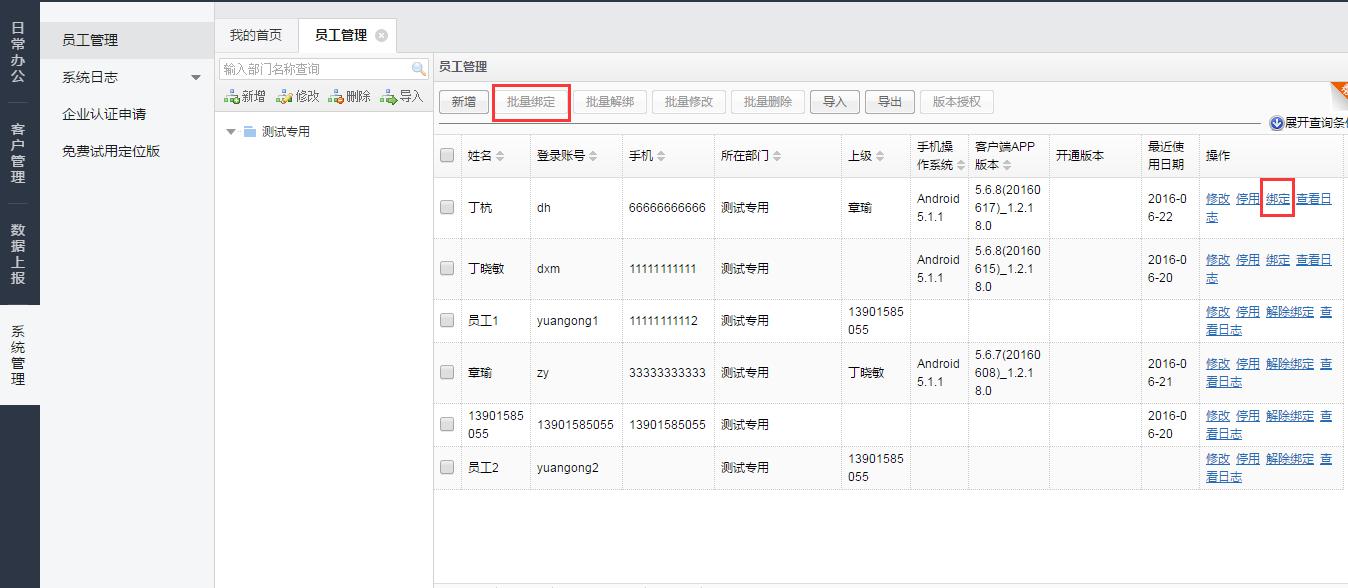
Task: Expand the 系统日志 sidebar dropdown arrow
Action: [x=196, y=78]
